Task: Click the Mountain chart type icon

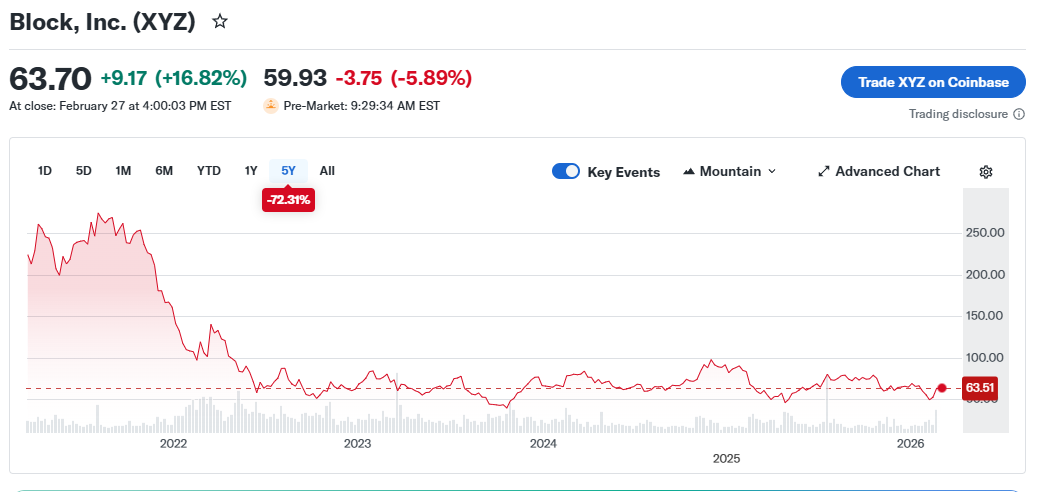Action: click(x=688, y=172)
